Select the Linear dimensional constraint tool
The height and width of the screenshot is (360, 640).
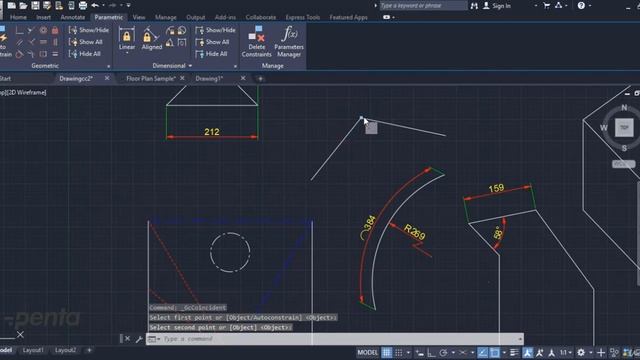(x=127, y=38)
